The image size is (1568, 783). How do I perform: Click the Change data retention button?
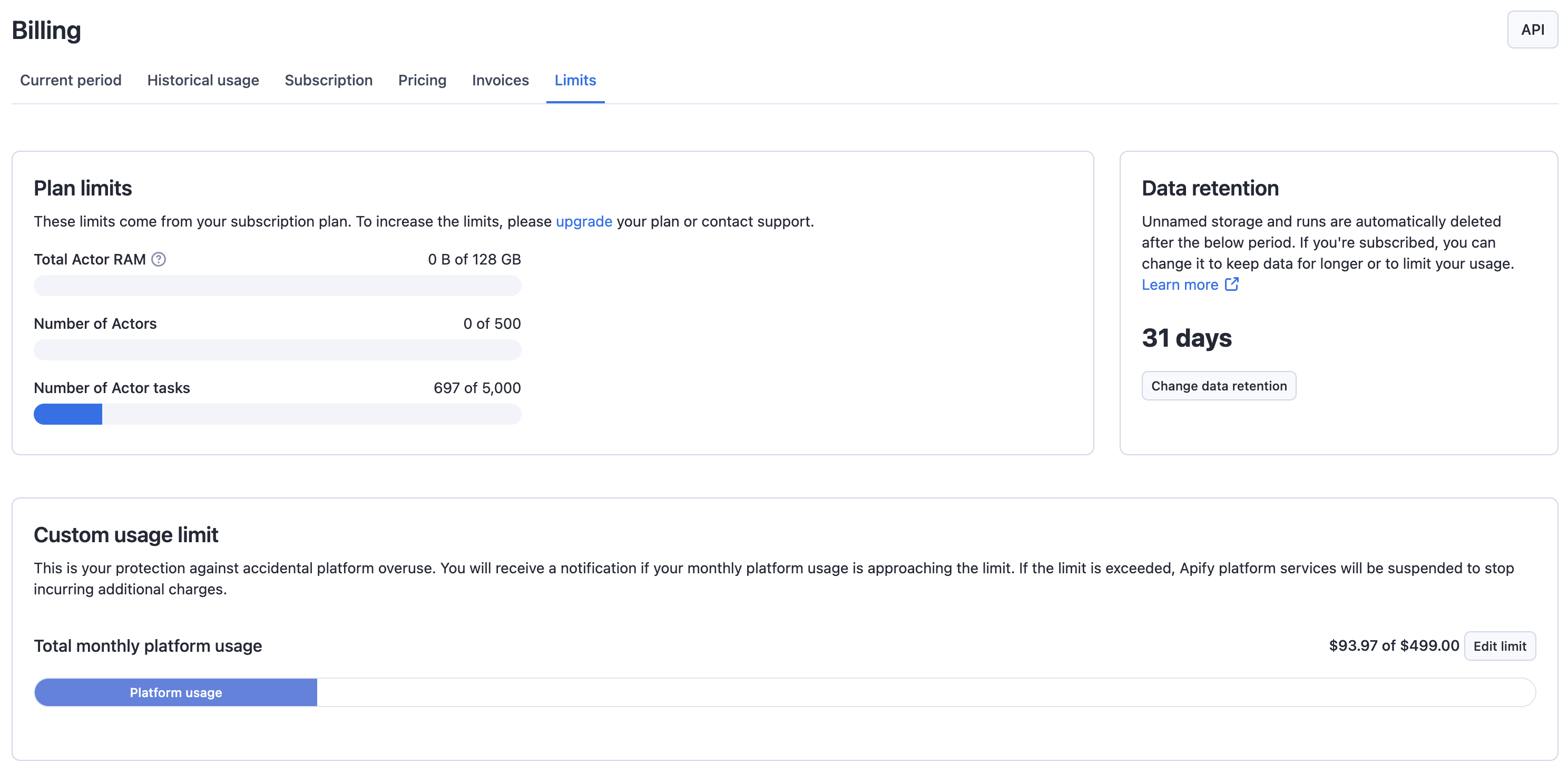[1219, 385]
